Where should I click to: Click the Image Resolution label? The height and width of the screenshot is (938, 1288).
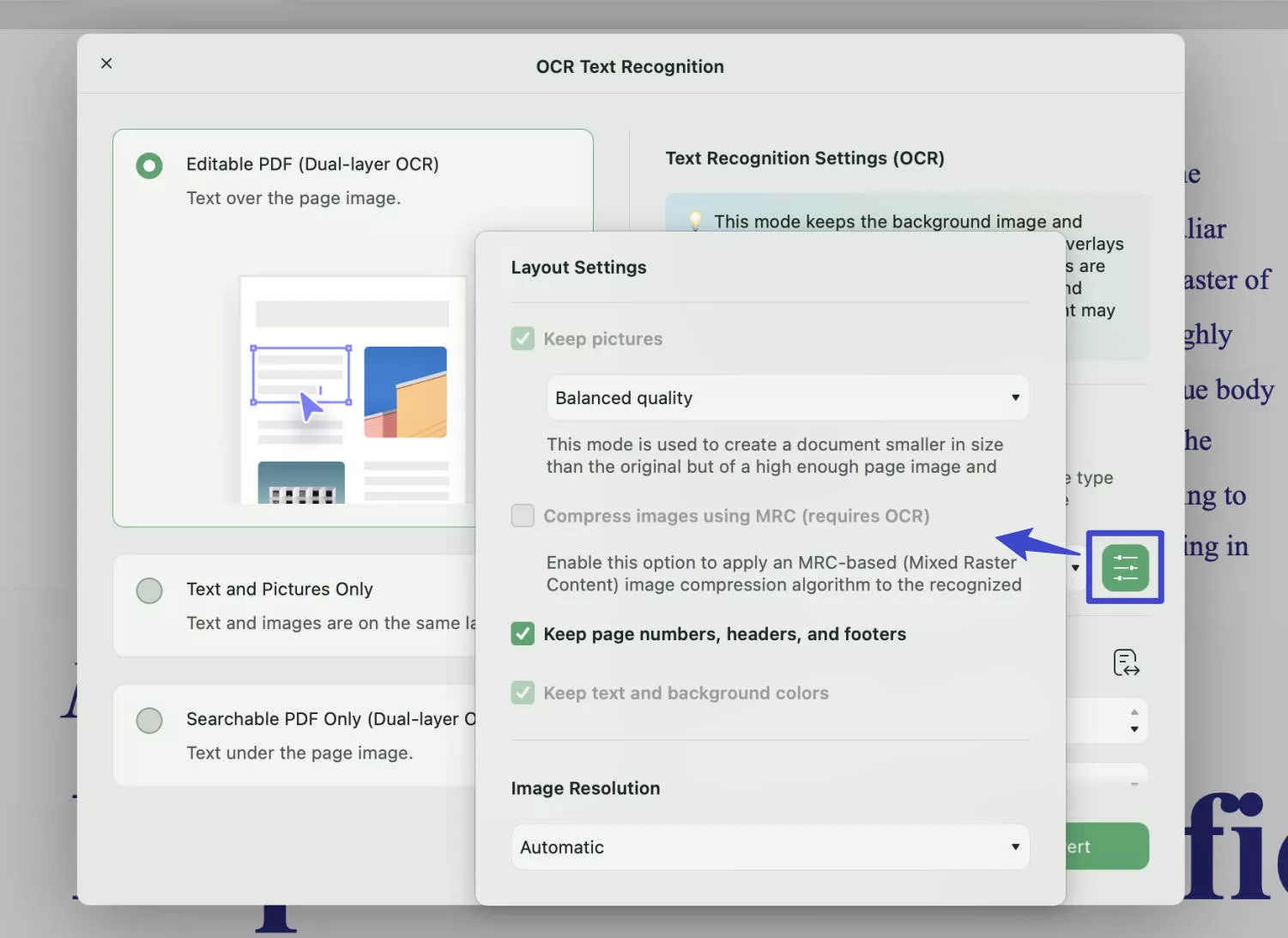coord(586,789)
